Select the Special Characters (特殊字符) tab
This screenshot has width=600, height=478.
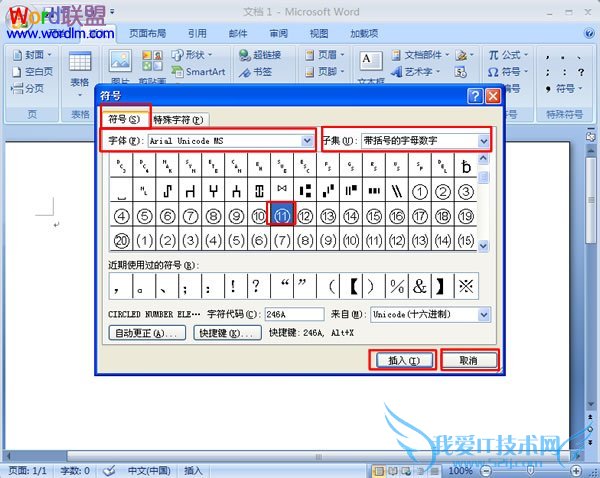[179, 120]
